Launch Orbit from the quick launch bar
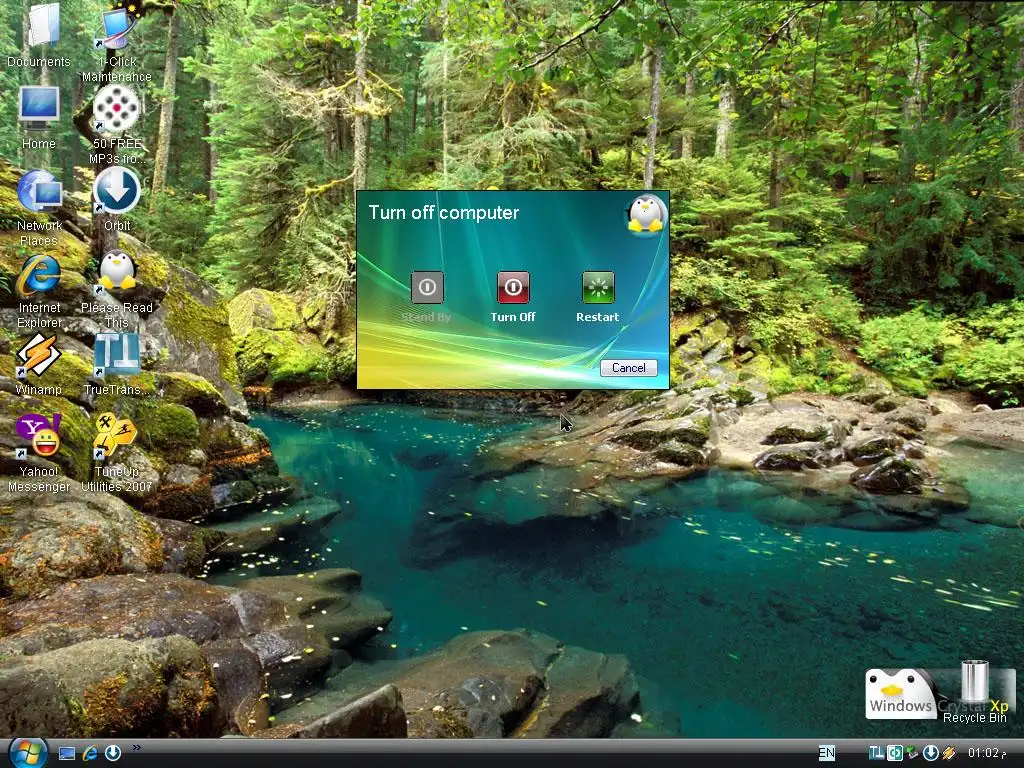The image size is (1024, 768). coord(112,754)
